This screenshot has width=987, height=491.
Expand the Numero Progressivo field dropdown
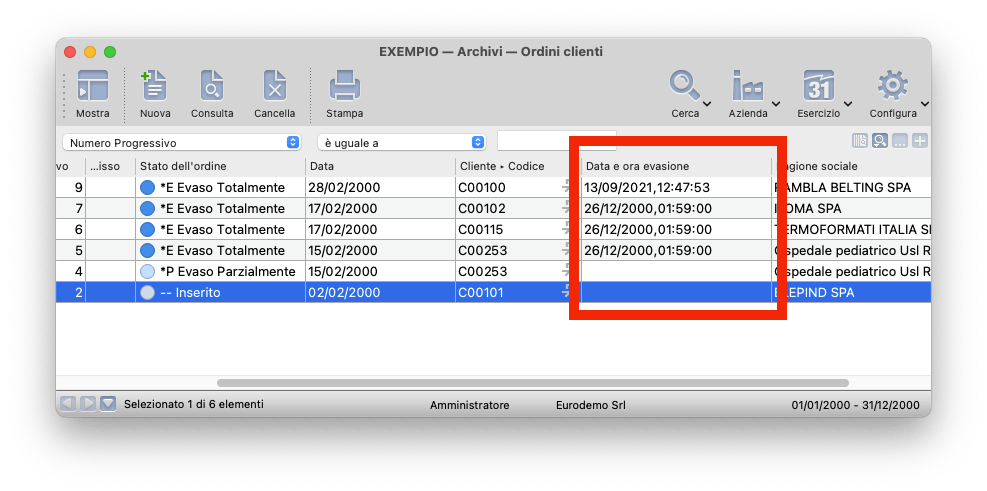click(x=292, y=143)
